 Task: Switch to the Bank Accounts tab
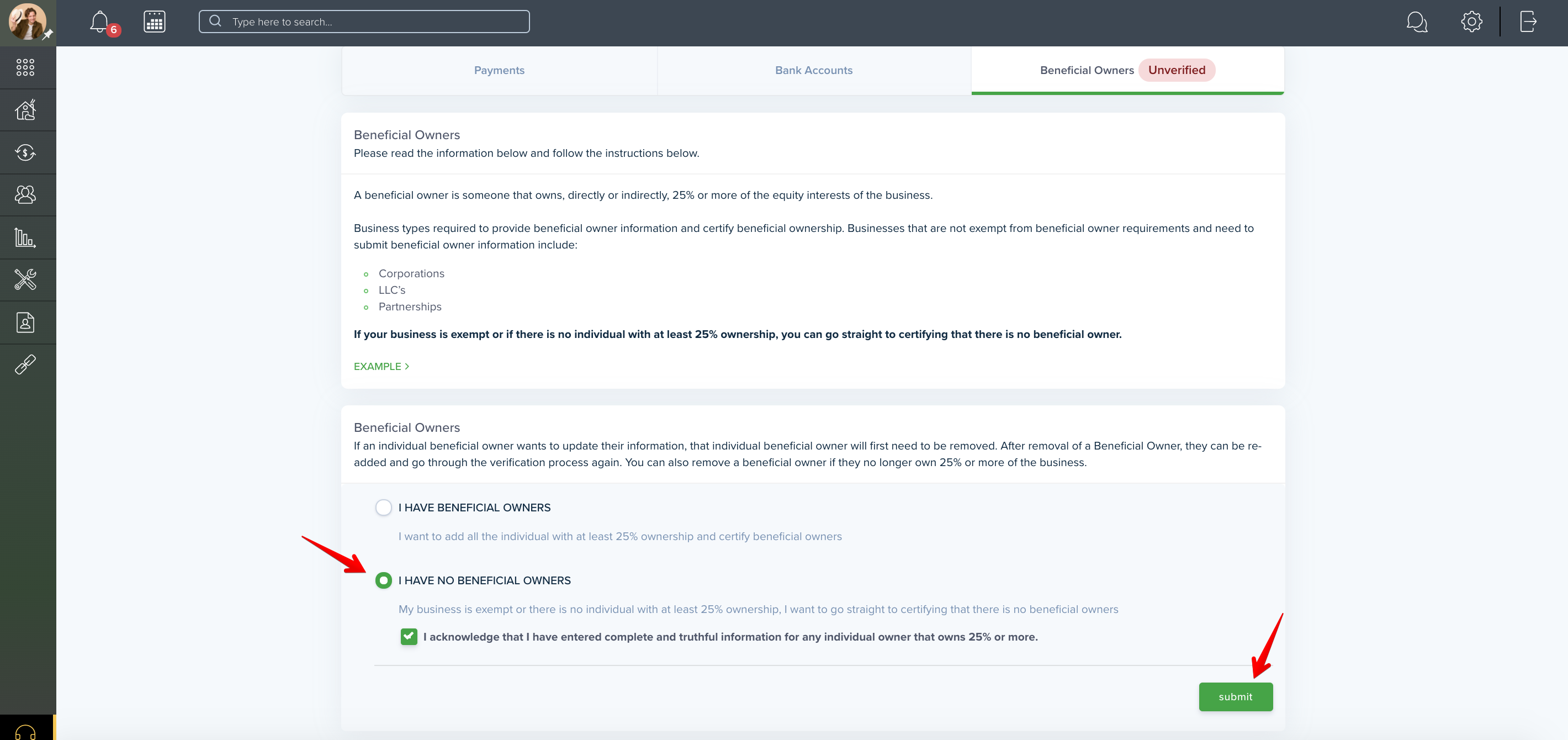(814, 70)
